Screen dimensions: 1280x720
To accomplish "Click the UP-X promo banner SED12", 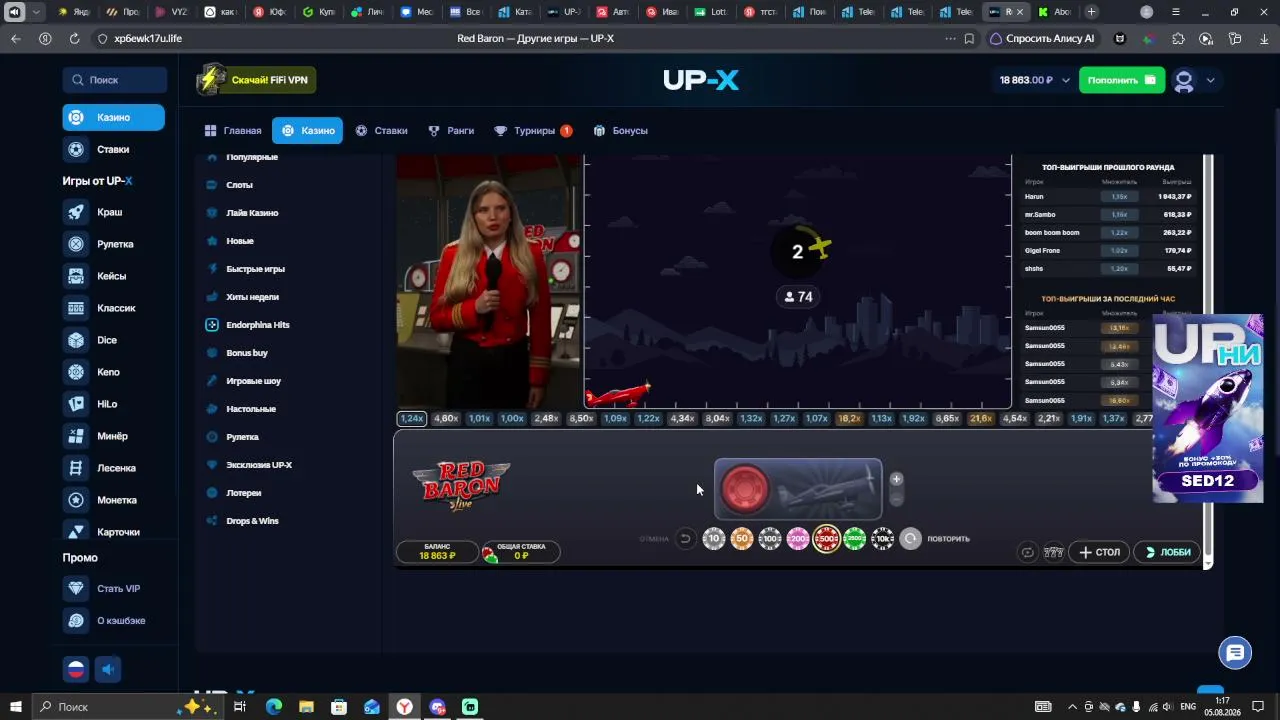I will point(1208,408).
